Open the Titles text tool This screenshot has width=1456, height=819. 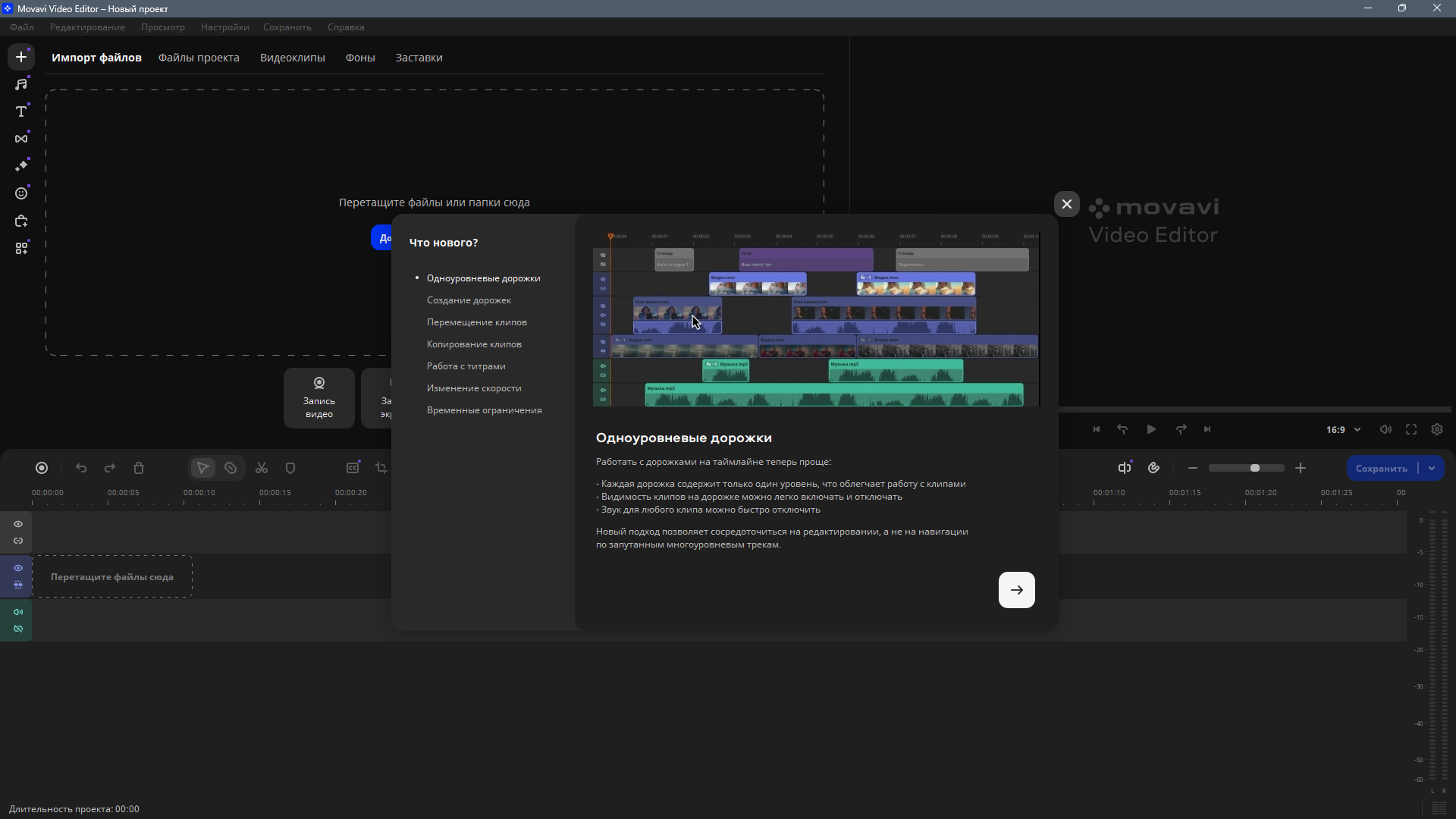[21, 111]
